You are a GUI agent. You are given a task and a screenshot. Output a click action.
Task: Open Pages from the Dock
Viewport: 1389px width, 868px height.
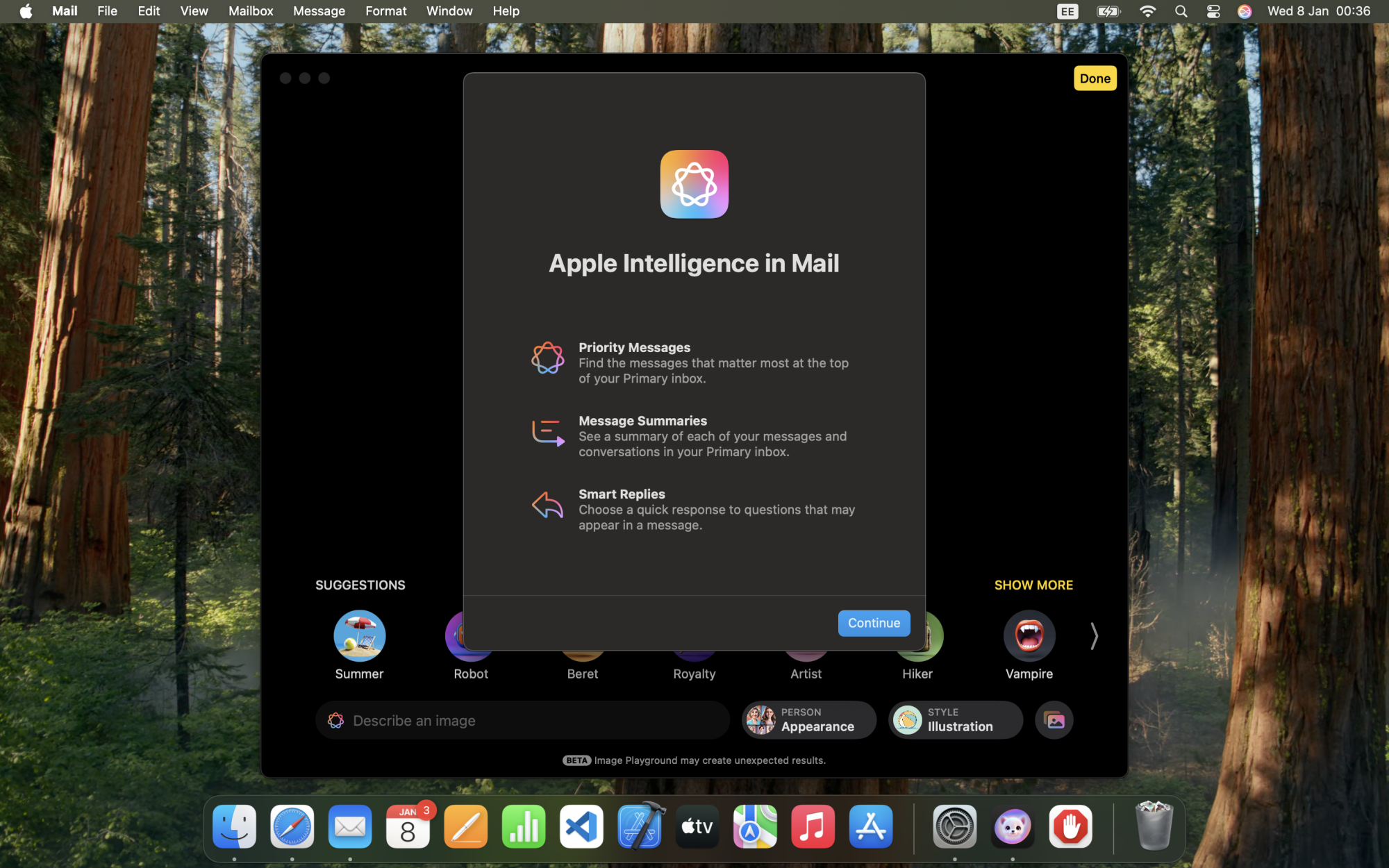click(x=465, y=826)
